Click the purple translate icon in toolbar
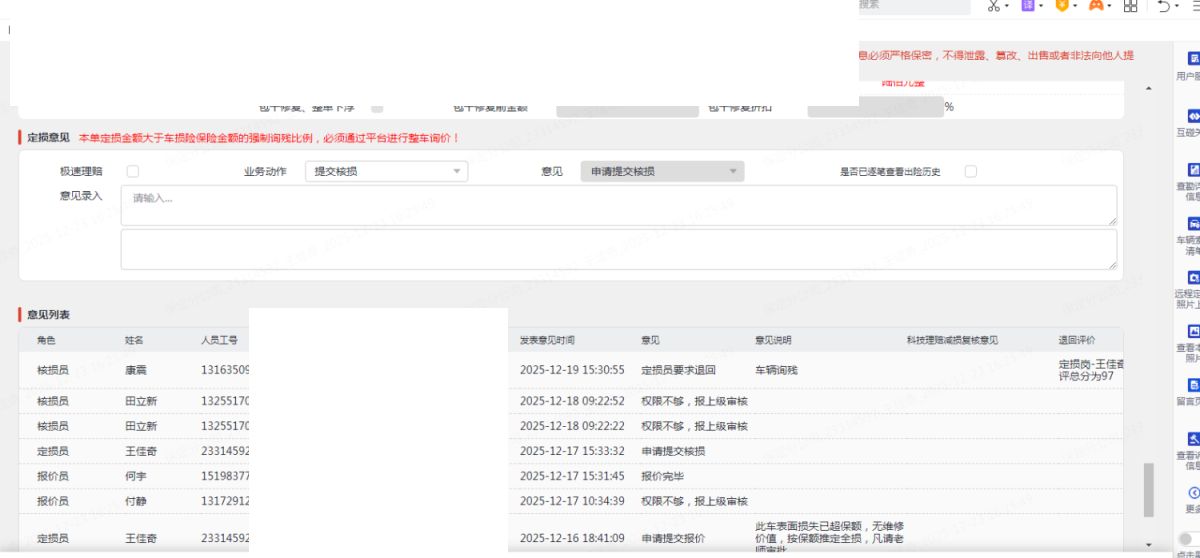 click(1024, 6)
